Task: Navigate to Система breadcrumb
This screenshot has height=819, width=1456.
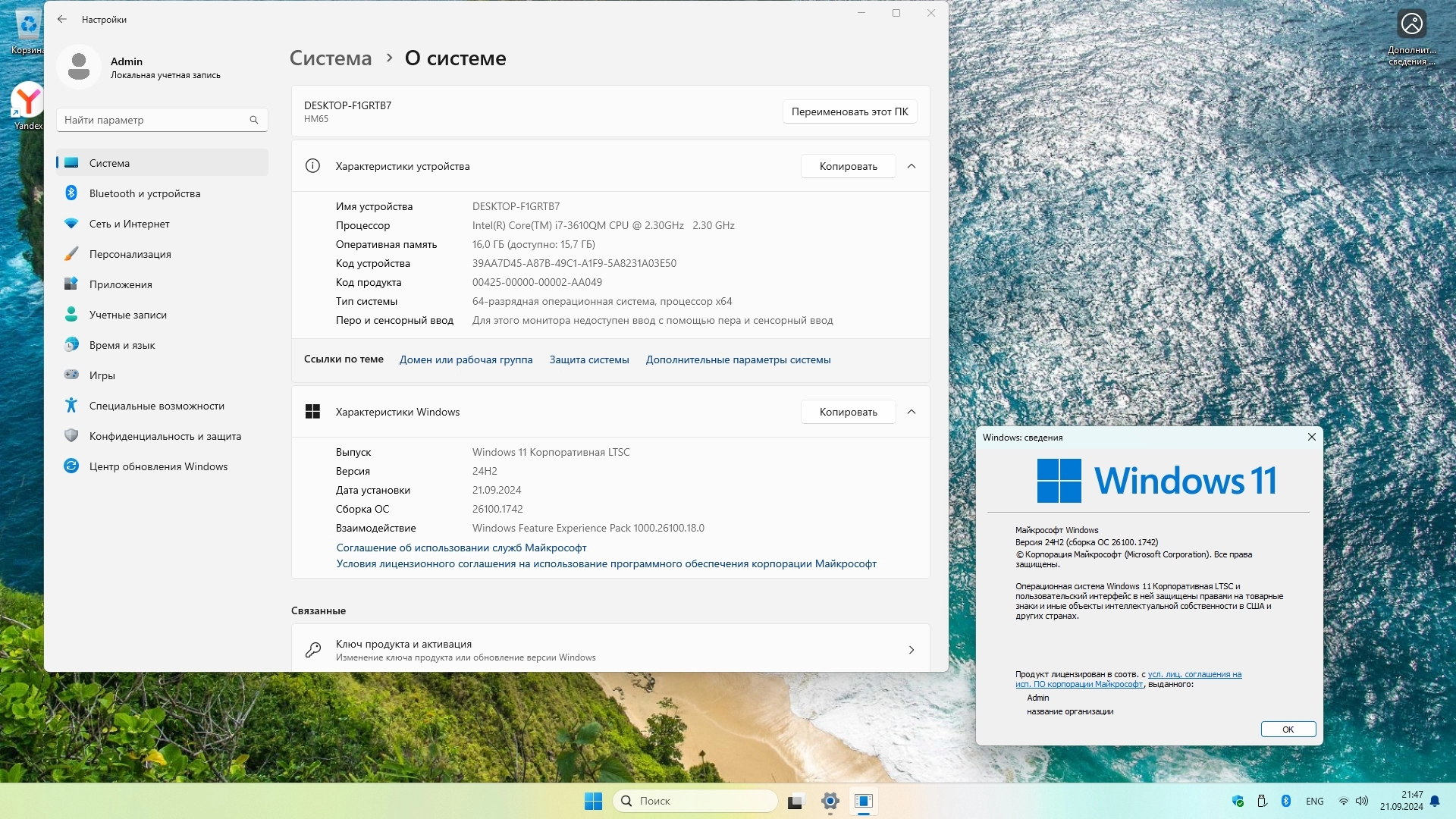Action: point(331,58)
